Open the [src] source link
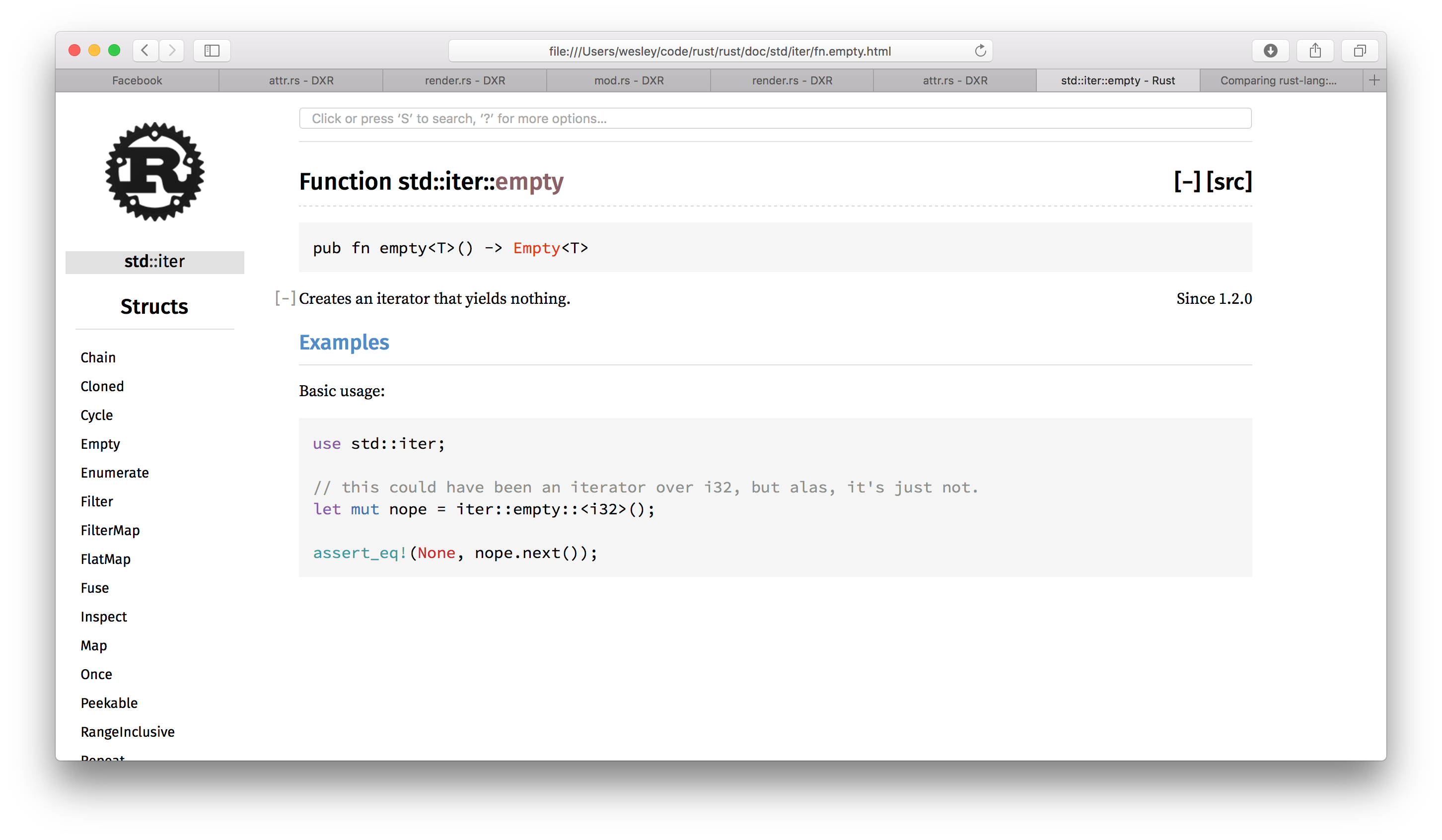Screen dimensions: 1442x840 point(1229,181)
